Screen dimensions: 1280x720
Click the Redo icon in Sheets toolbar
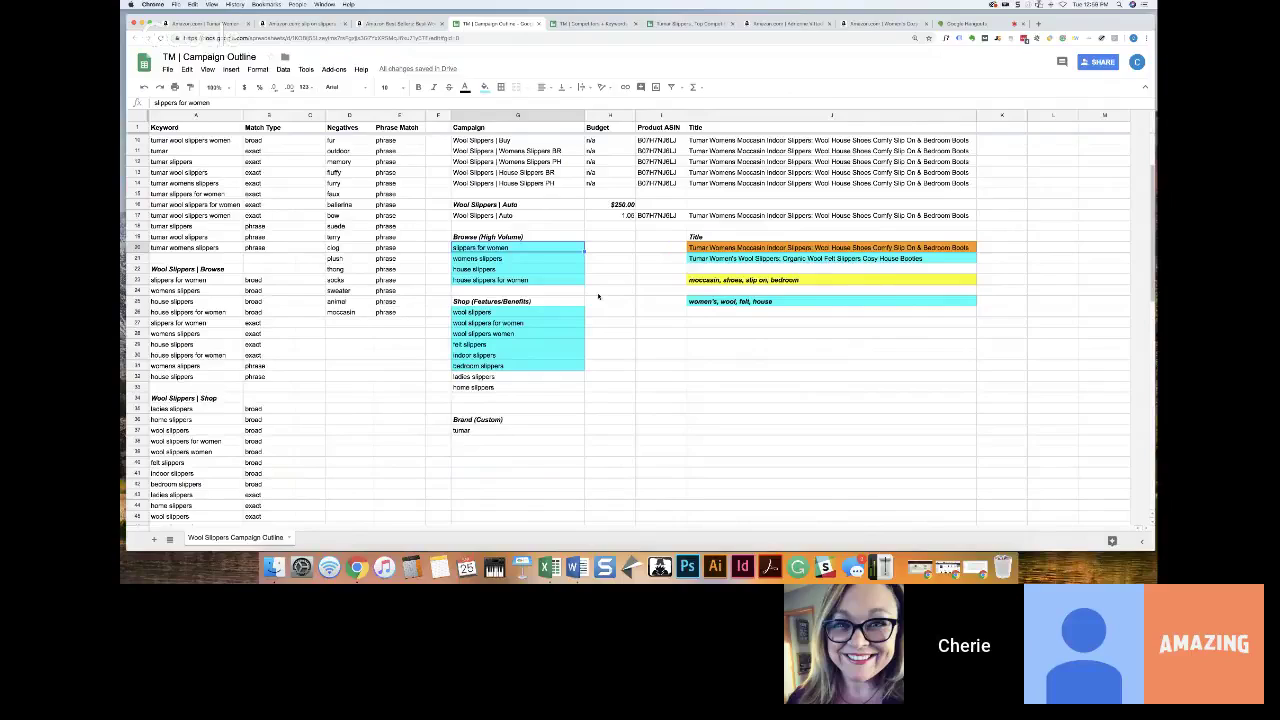click(159, 87)
